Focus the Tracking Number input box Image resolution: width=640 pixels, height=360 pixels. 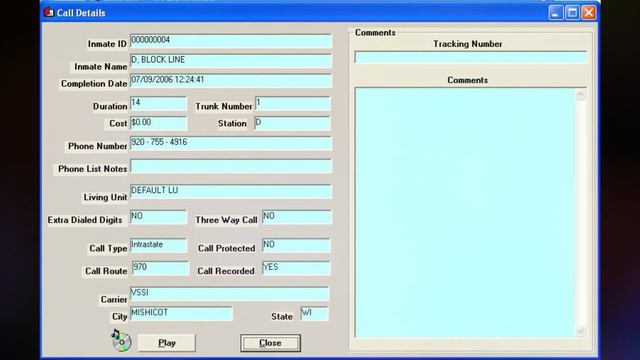click(x=471, y=57)
